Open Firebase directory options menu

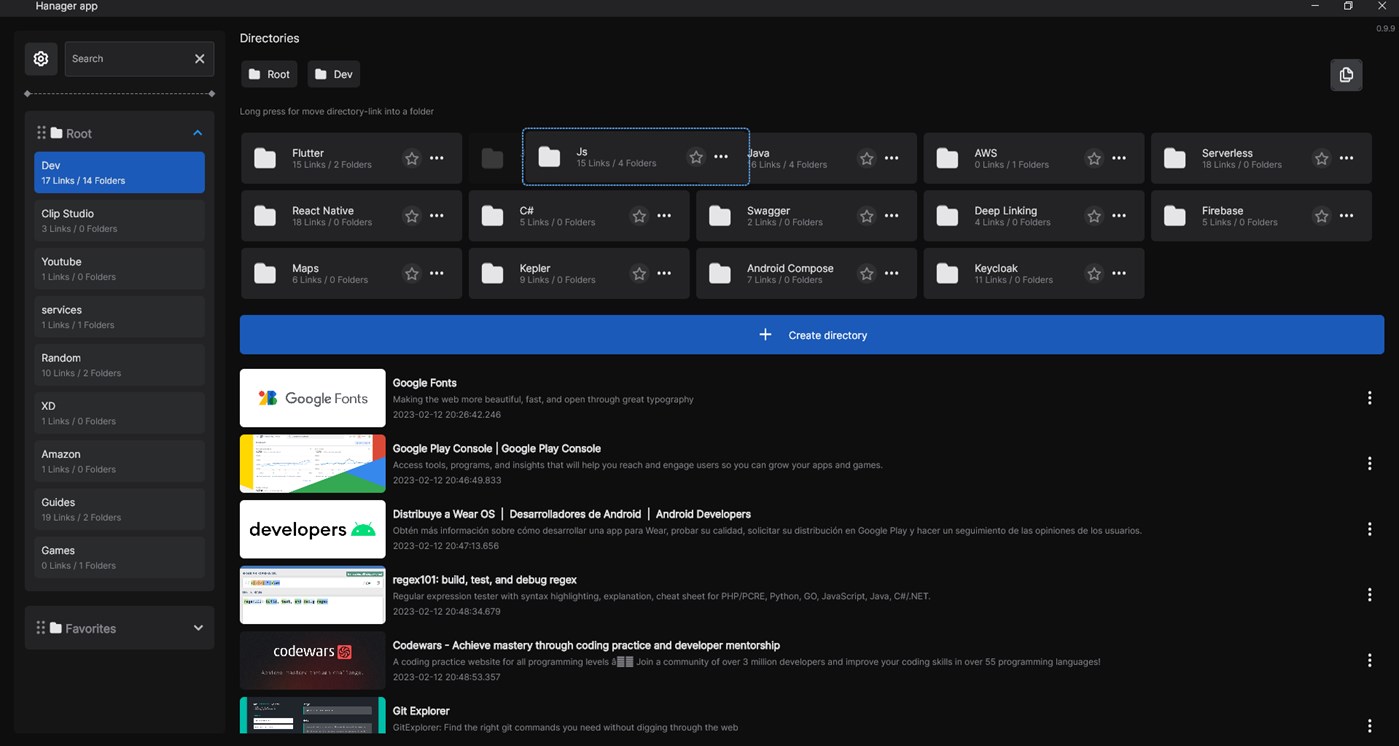[1347, 216]
